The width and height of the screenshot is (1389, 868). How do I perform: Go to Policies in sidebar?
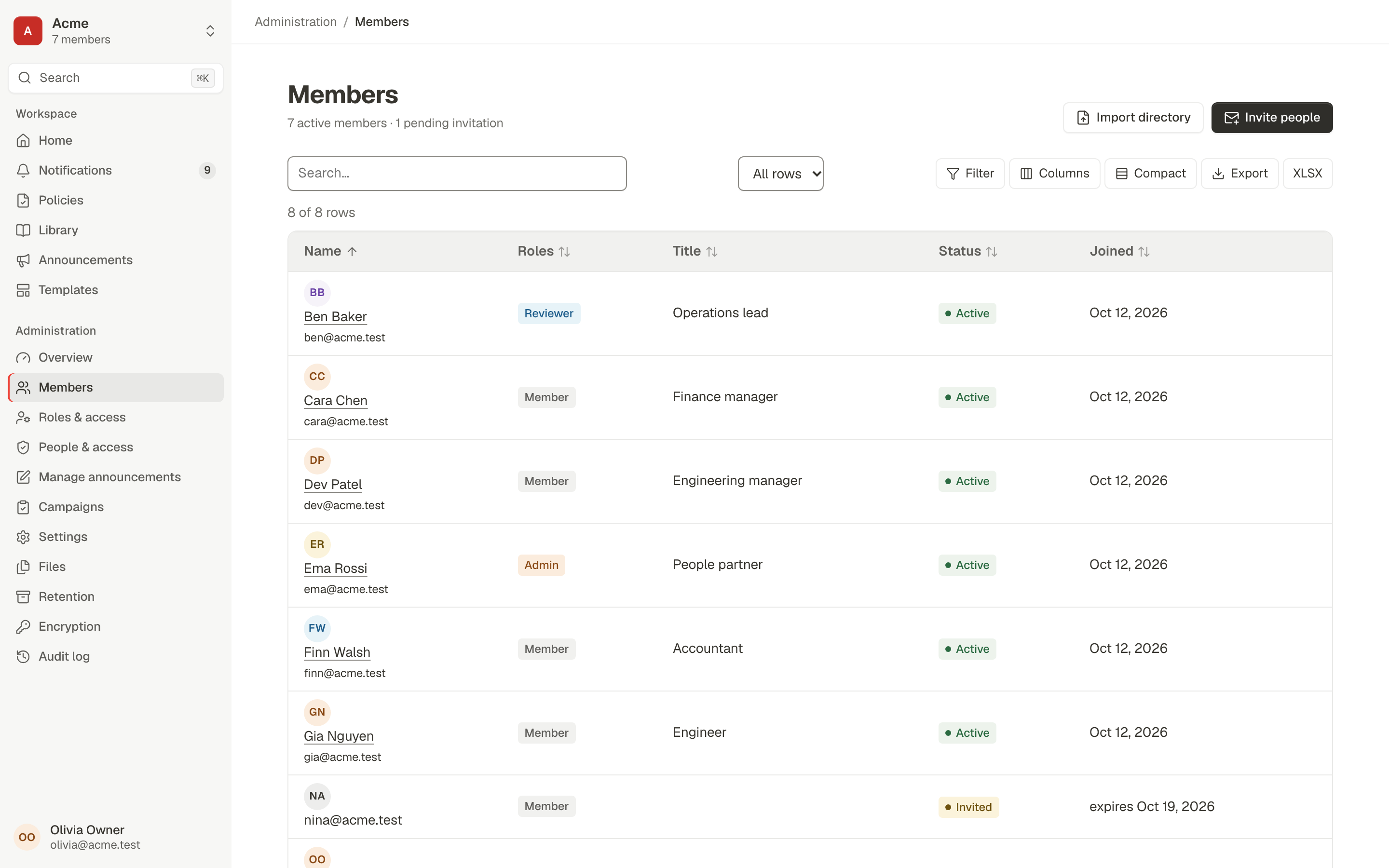(x=115, y=200)
